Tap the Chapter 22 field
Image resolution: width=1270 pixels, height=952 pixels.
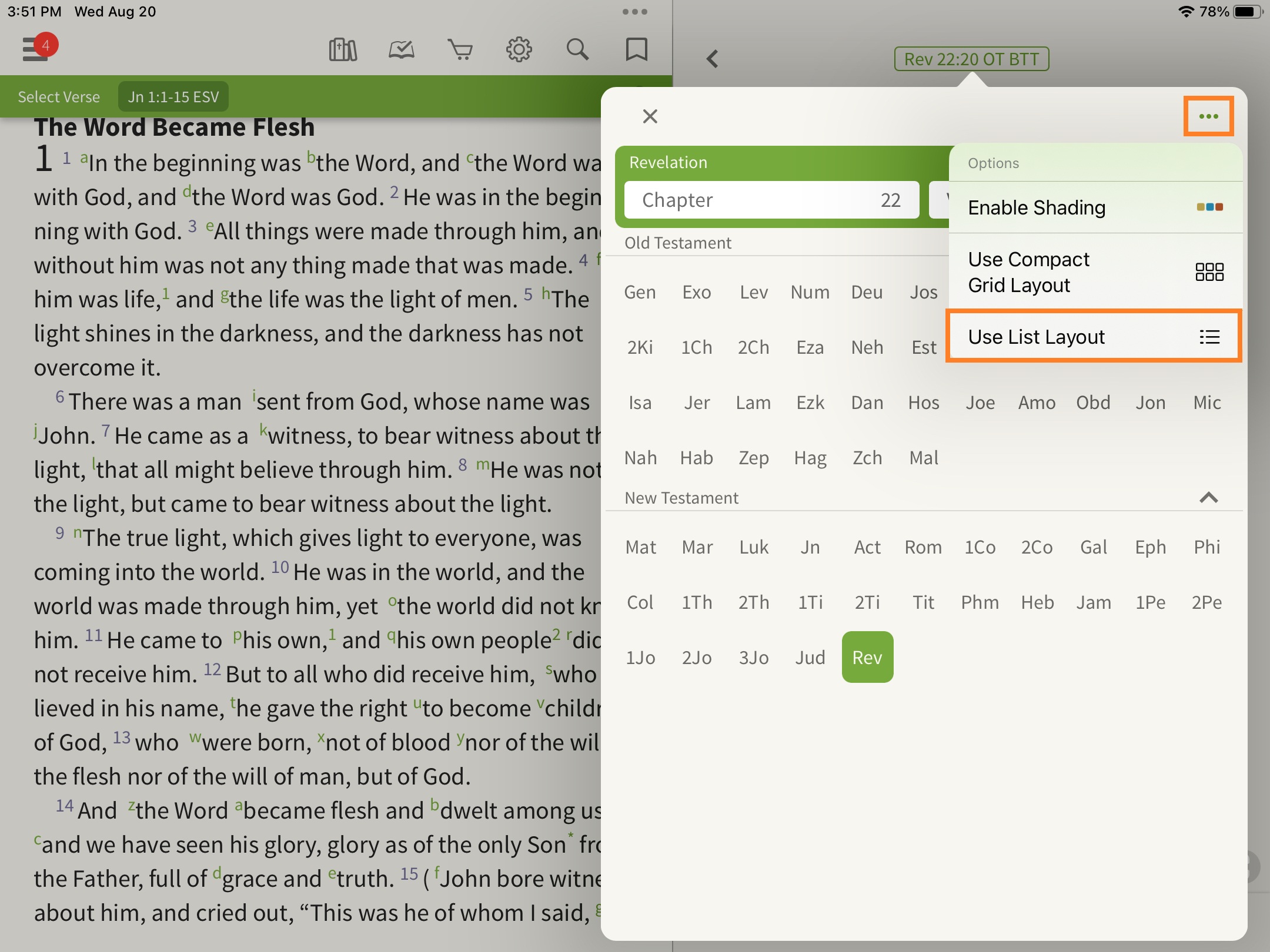click(x=771, y=200)
